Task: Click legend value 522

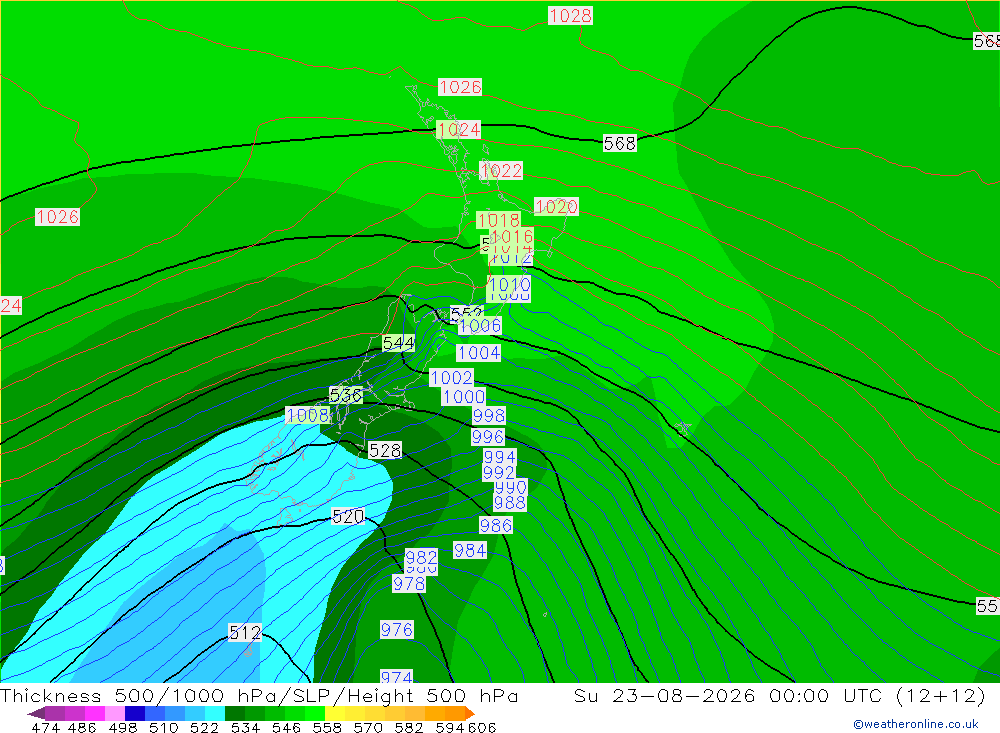Action: pyautogui.click(x=204, y=727)
